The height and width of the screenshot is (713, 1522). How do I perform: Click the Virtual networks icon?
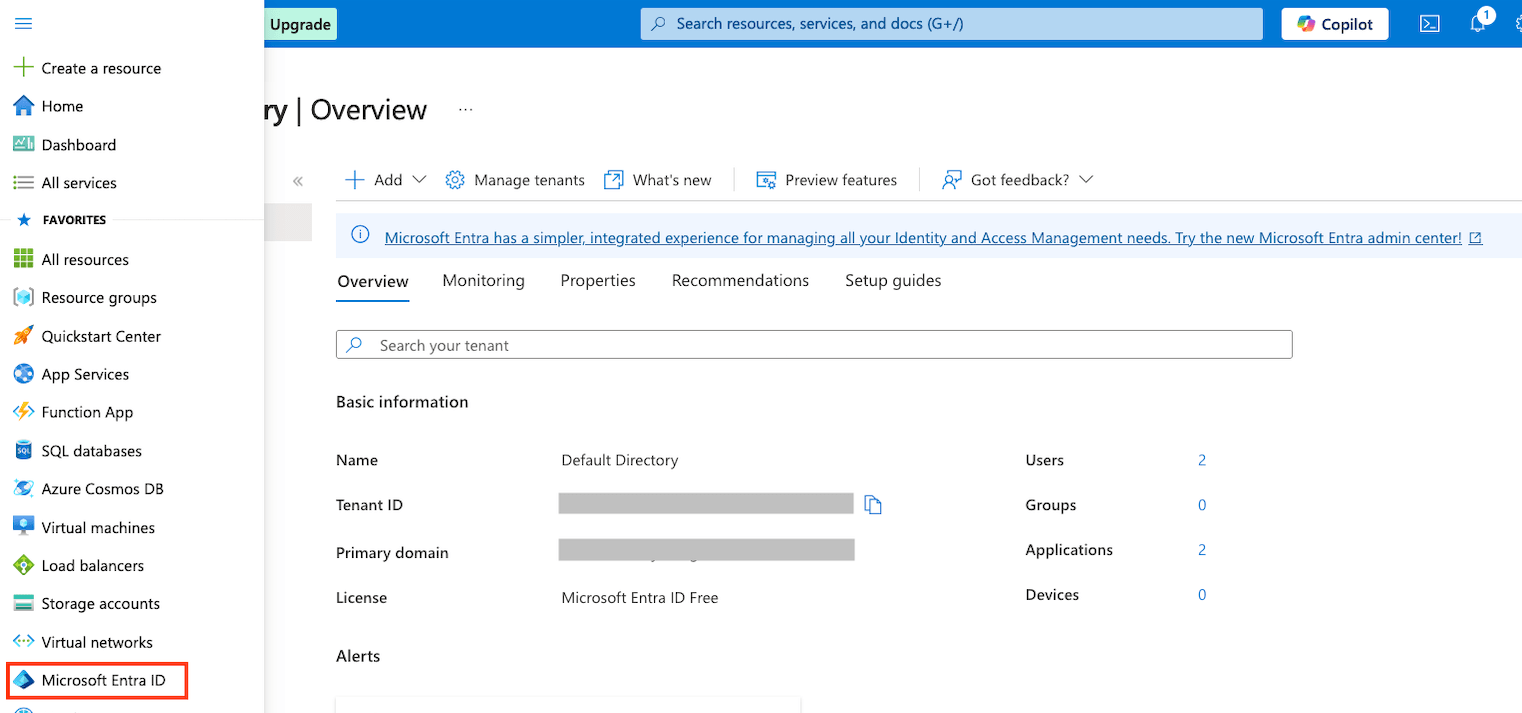[x=23, y=642]
